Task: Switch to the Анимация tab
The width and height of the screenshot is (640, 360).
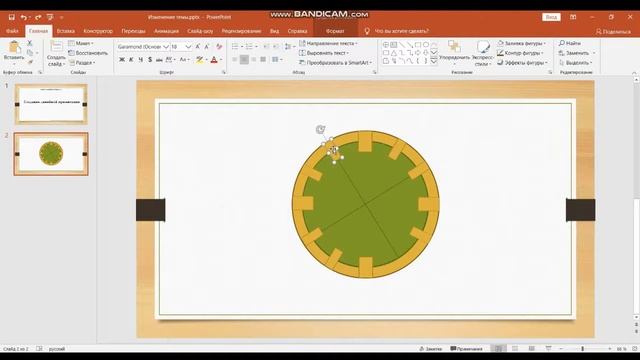Action: 166,31
